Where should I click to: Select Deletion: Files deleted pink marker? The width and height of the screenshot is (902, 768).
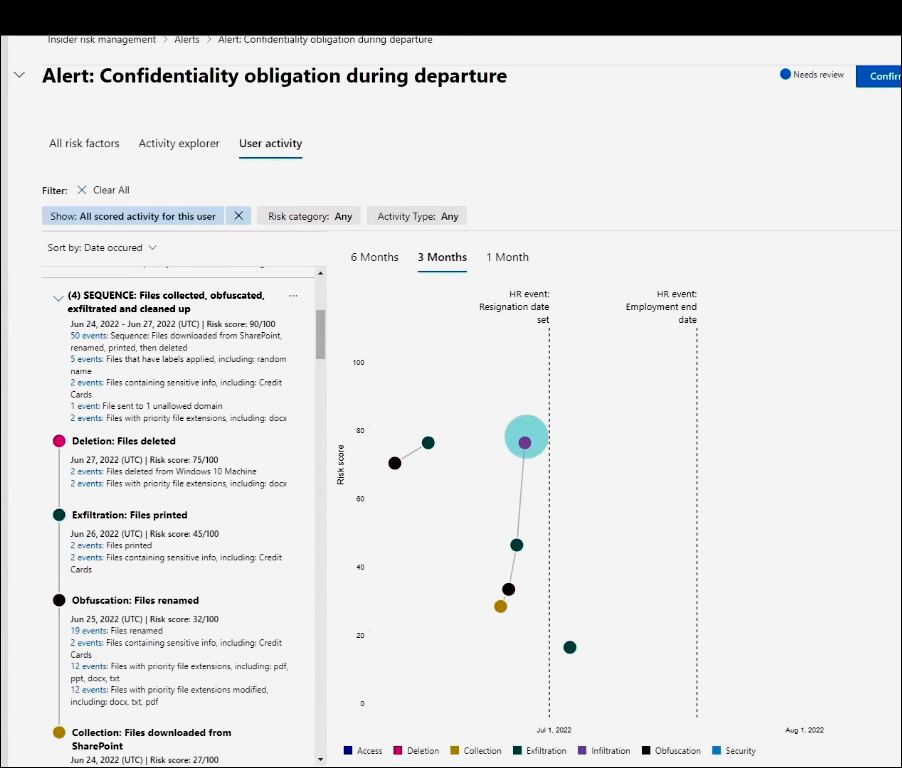click(59, 441)
